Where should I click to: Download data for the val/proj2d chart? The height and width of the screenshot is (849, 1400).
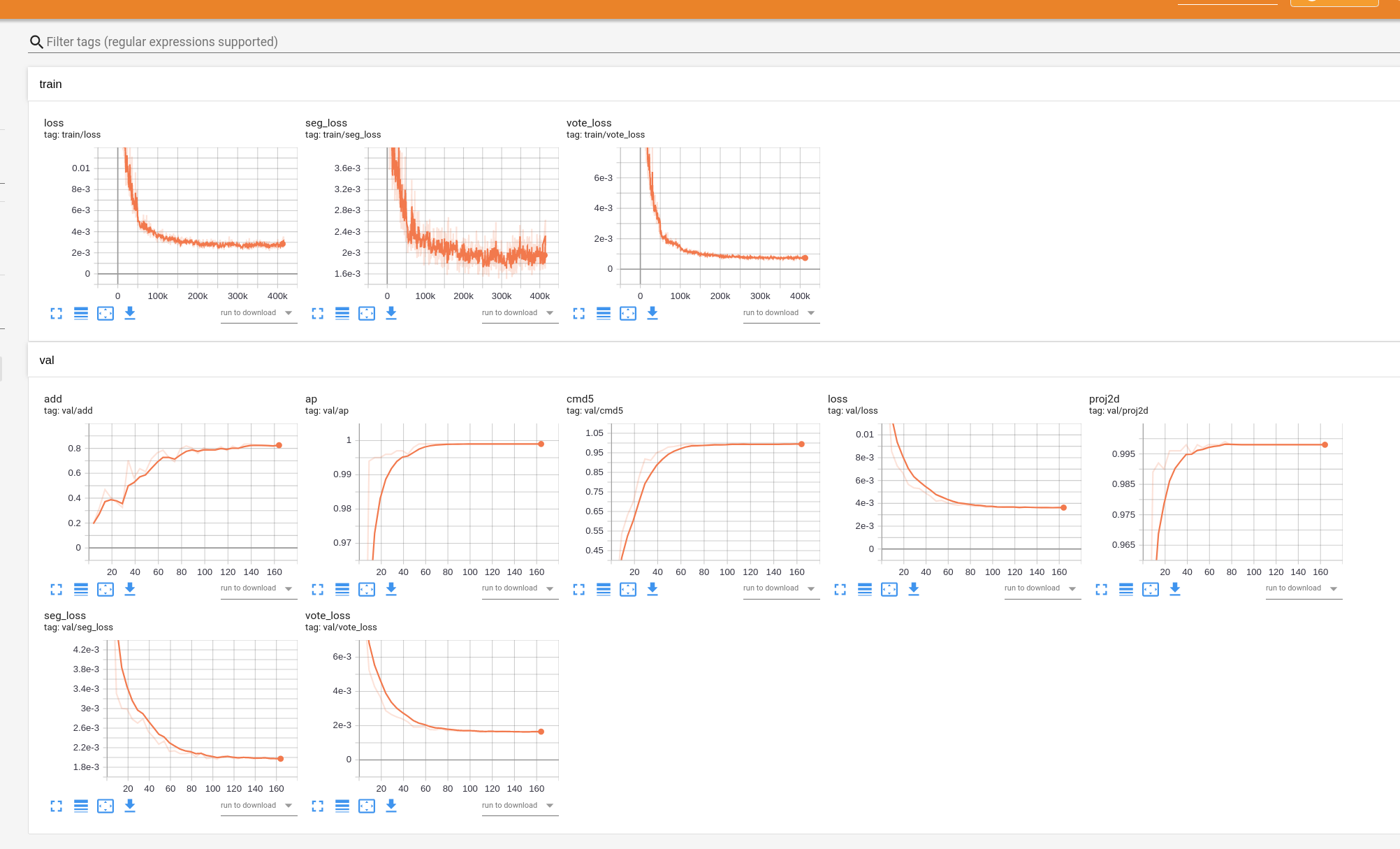click(x=1175, y=589)
